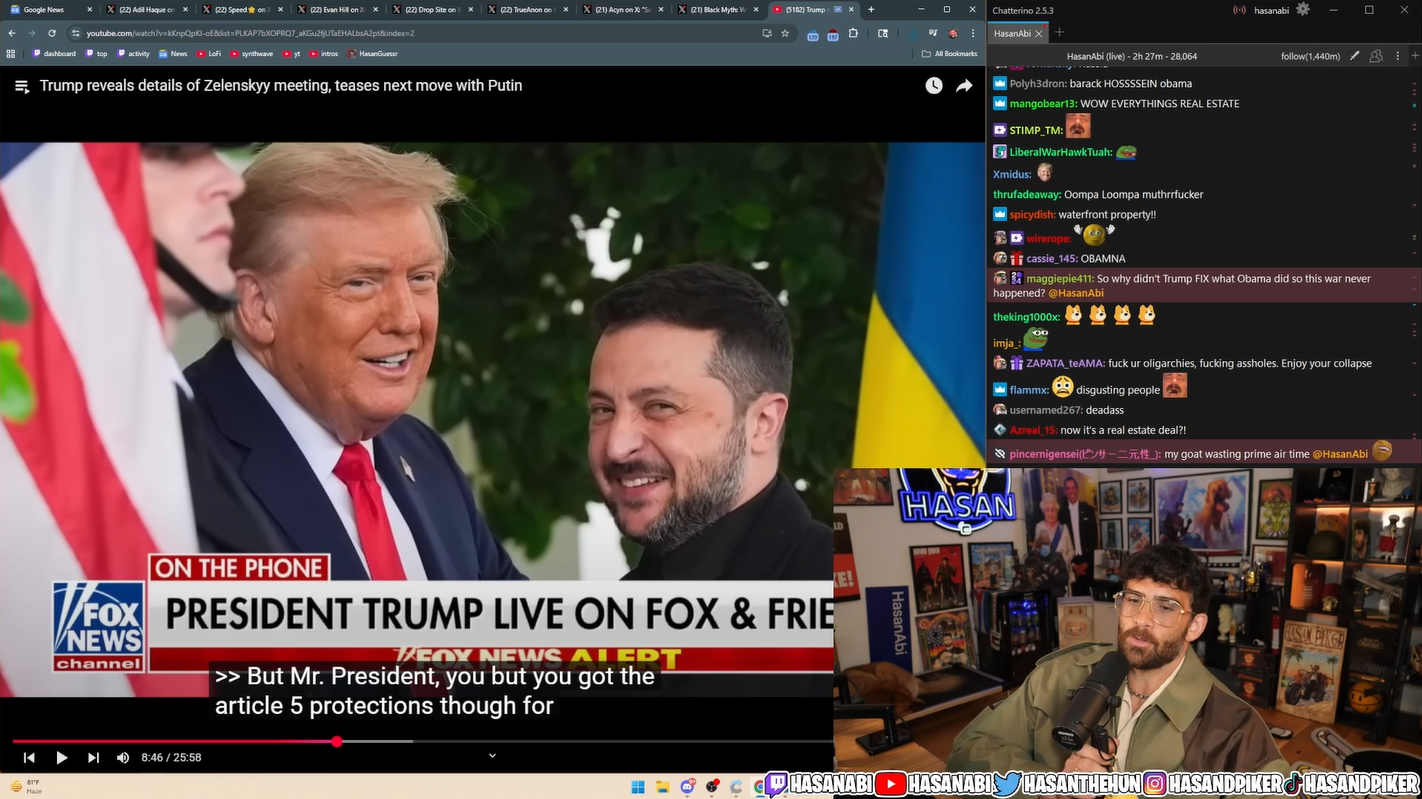Switch to the Adil Haque X tab
This screenshot has height=799, width=1422.
click(x=146, y=10)
